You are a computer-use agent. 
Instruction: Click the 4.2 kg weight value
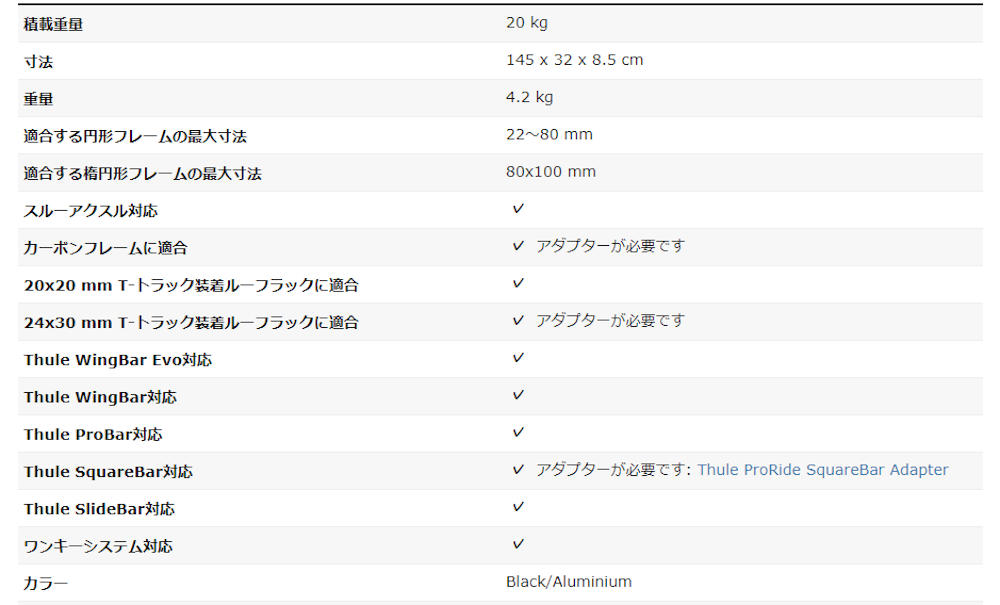[529, 97]
